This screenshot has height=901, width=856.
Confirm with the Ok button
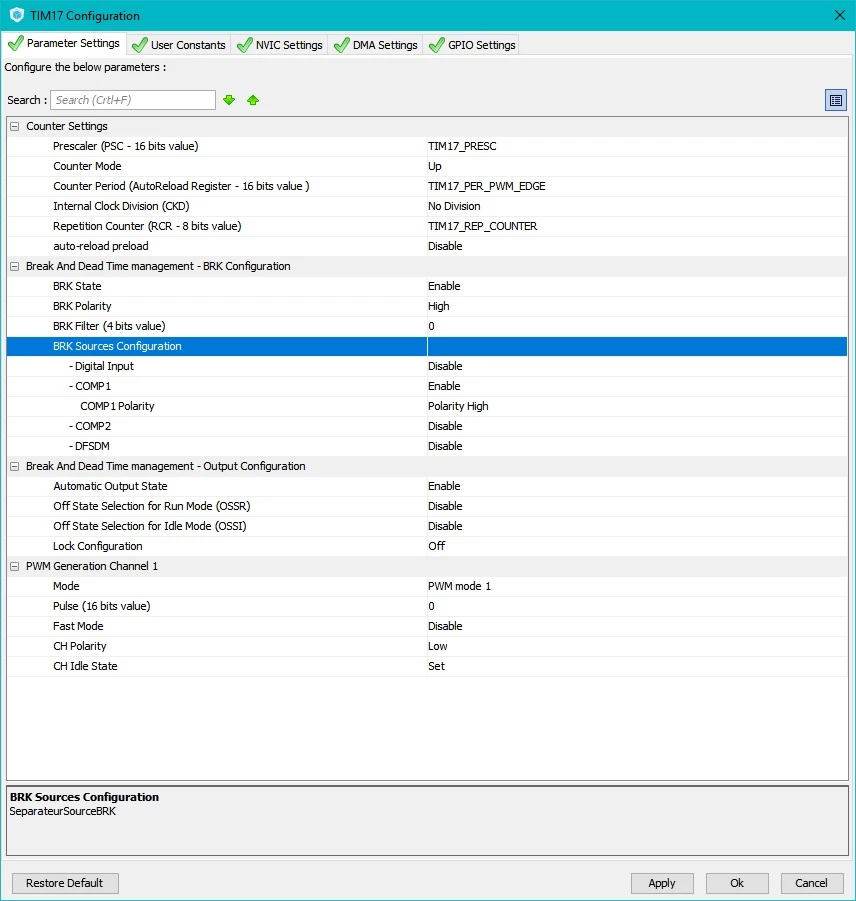(737, 883)
